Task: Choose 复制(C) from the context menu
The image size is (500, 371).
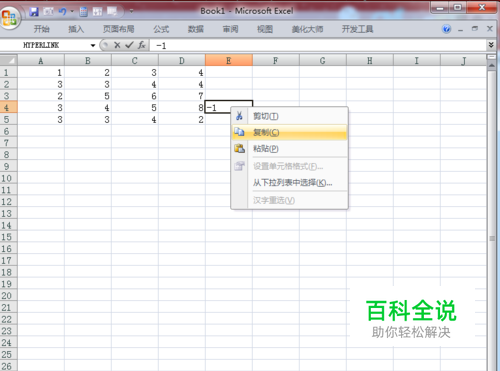Action: pyautogui.click(x=289, y=132)
